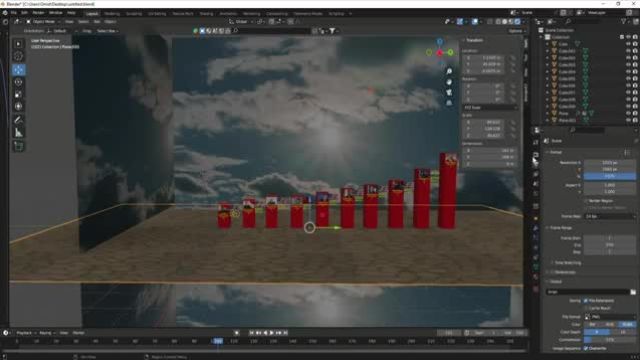Switch to the Modeling workspace tab
The image size is (640, 360).
[x=112, y=13]
